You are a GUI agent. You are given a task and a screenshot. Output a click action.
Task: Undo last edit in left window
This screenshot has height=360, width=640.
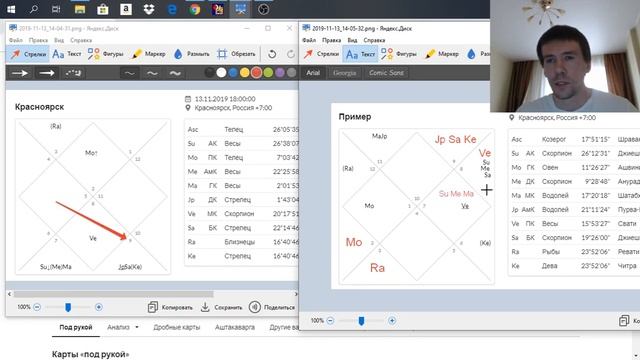pos(272,54)
